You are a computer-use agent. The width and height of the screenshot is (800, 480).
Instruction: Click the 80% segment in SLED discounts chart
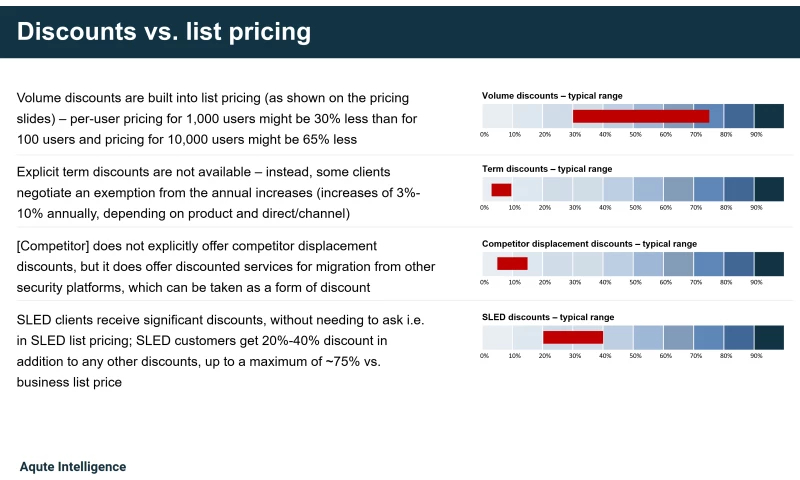pyautogui.click(x=739, y=337)
